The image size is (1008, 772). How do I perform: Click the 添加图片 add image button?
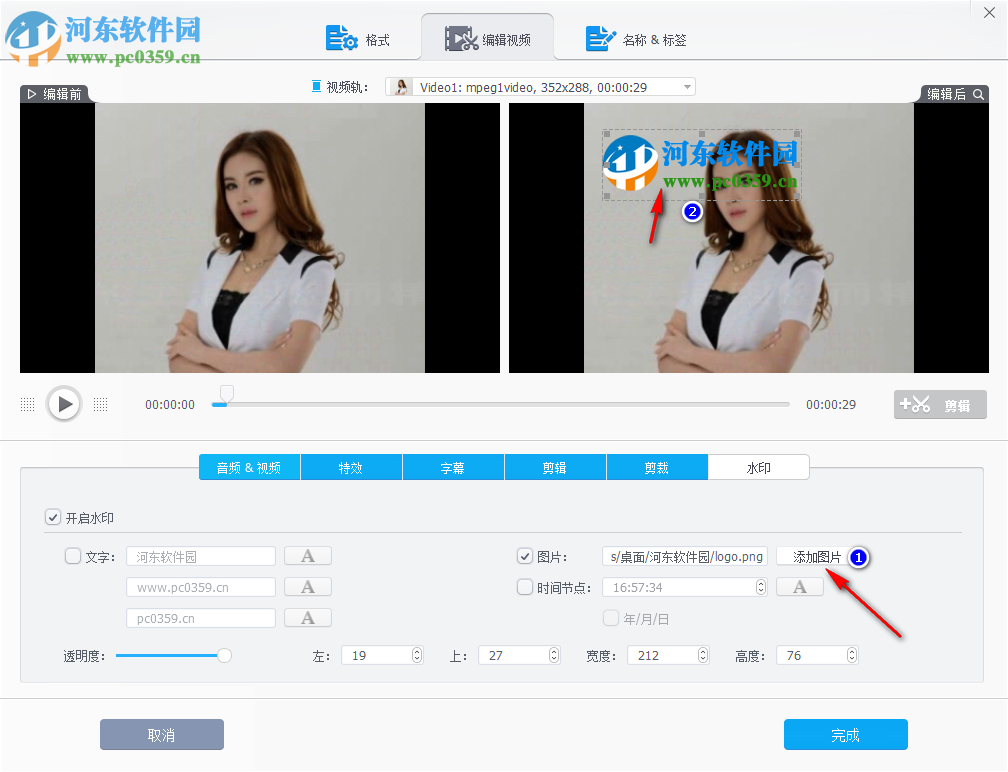point(816,555)
